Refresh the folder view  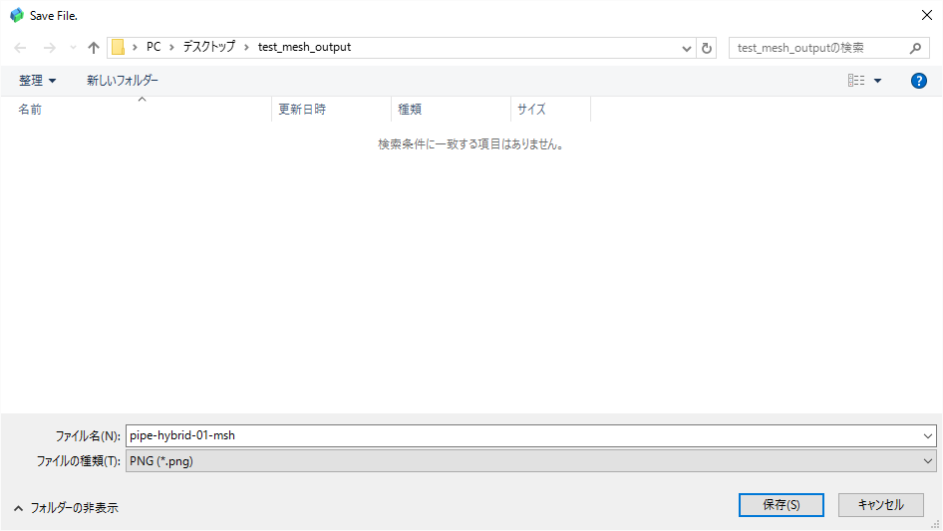tap(707, 48)
